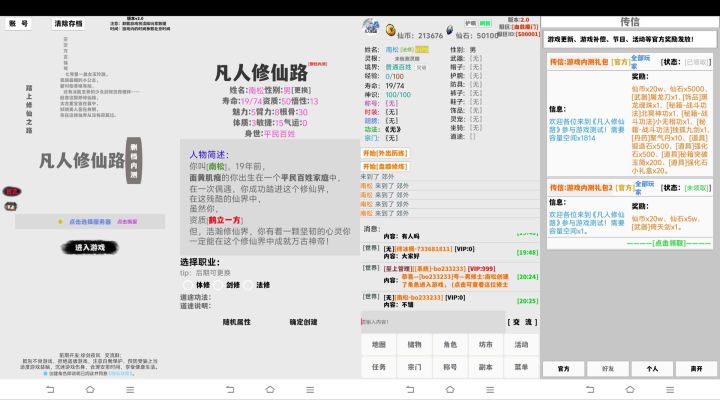This screenshot has height=400, width=720.
Task: Tap 确定创建 to confirm character creation
Action: [x=303, y=322]
